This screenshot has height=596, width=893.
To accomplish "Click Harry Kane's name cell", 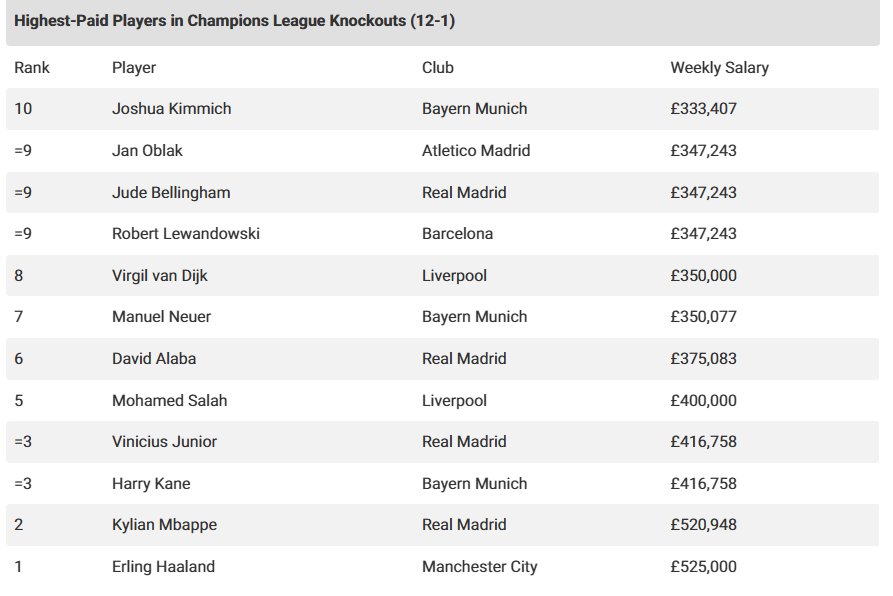I will (151, 484).
